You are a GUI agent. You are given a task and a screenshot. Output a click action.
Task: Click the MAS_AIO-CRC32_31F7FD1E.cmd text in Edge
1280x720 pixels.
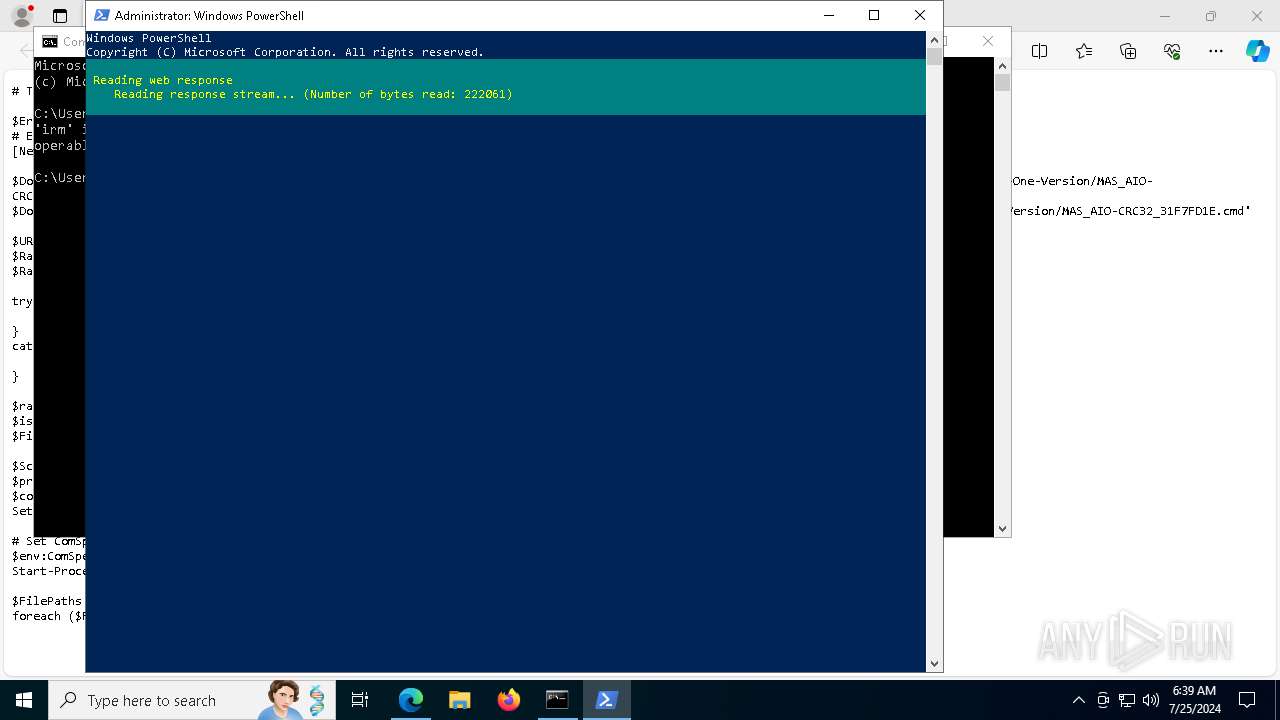[x=1155, y=211]
